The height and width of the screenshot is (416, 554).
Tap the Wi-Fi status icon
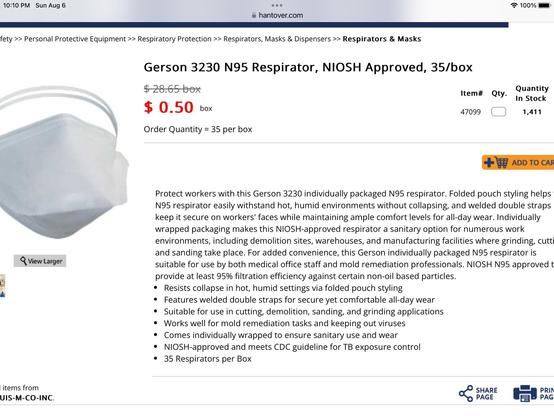[514, 5]
